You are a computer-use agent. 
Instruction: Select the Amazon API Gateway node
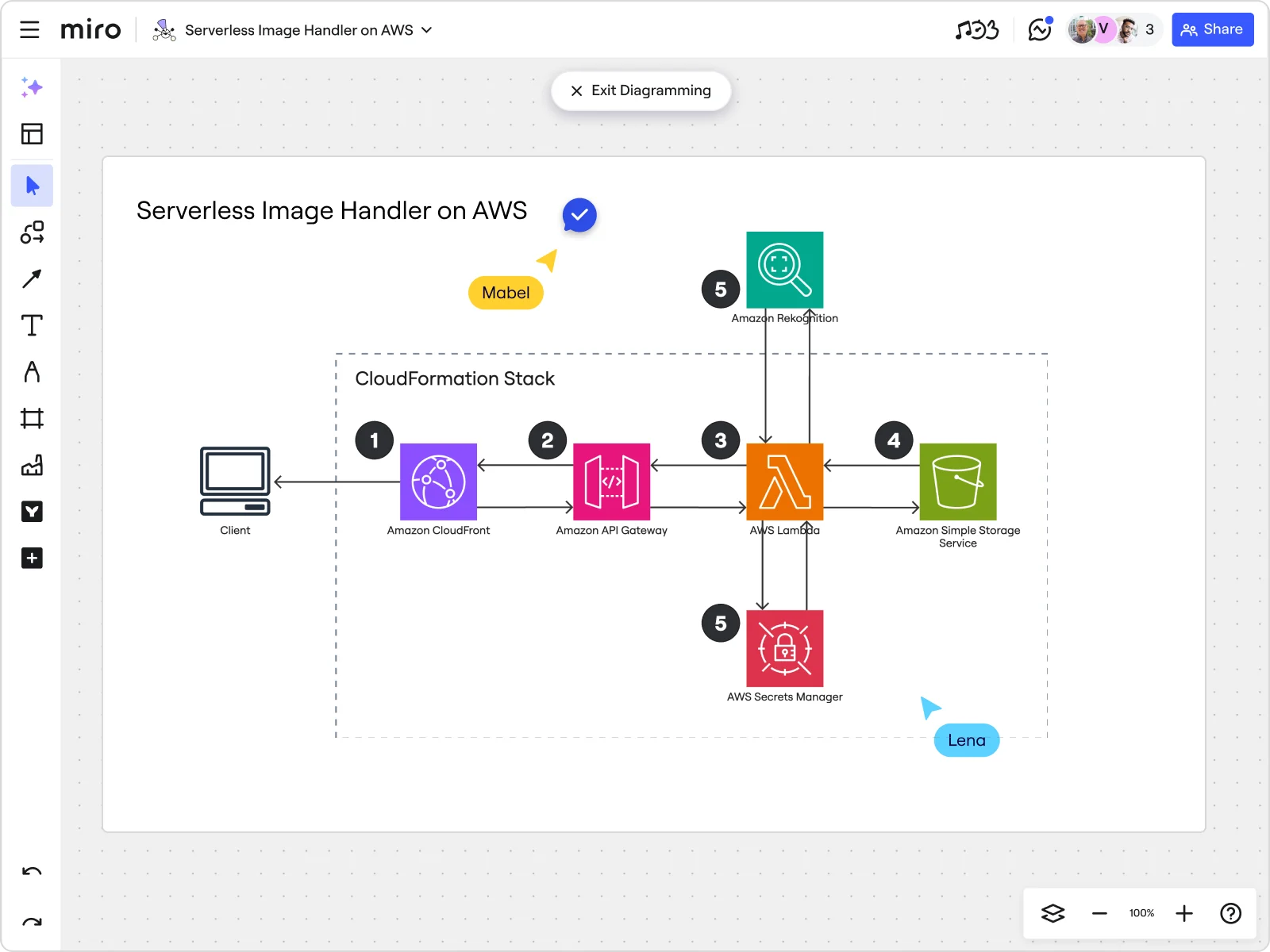coord(611,482)
